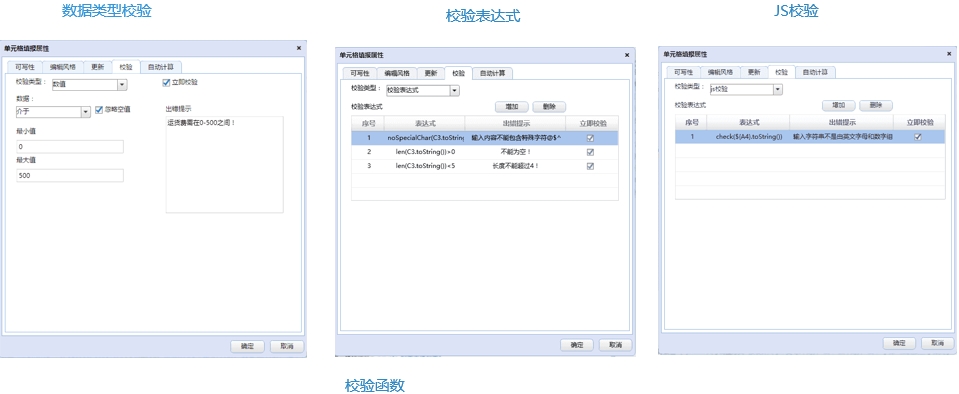This screenshot has height=394, width=959.
Task: Confirm numeric validation dialog with 确定
Action: click(248, 346)
